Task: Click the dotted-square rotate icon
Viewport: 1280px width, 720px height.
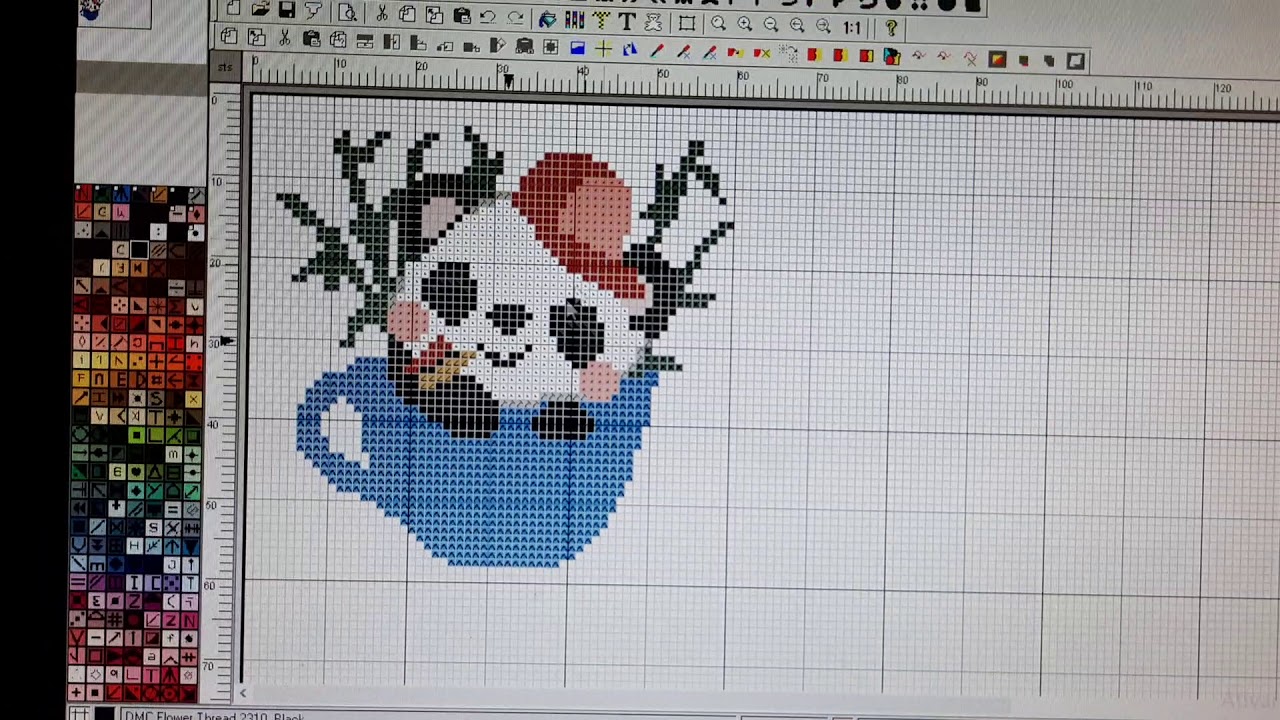Action: coord(788,53)
